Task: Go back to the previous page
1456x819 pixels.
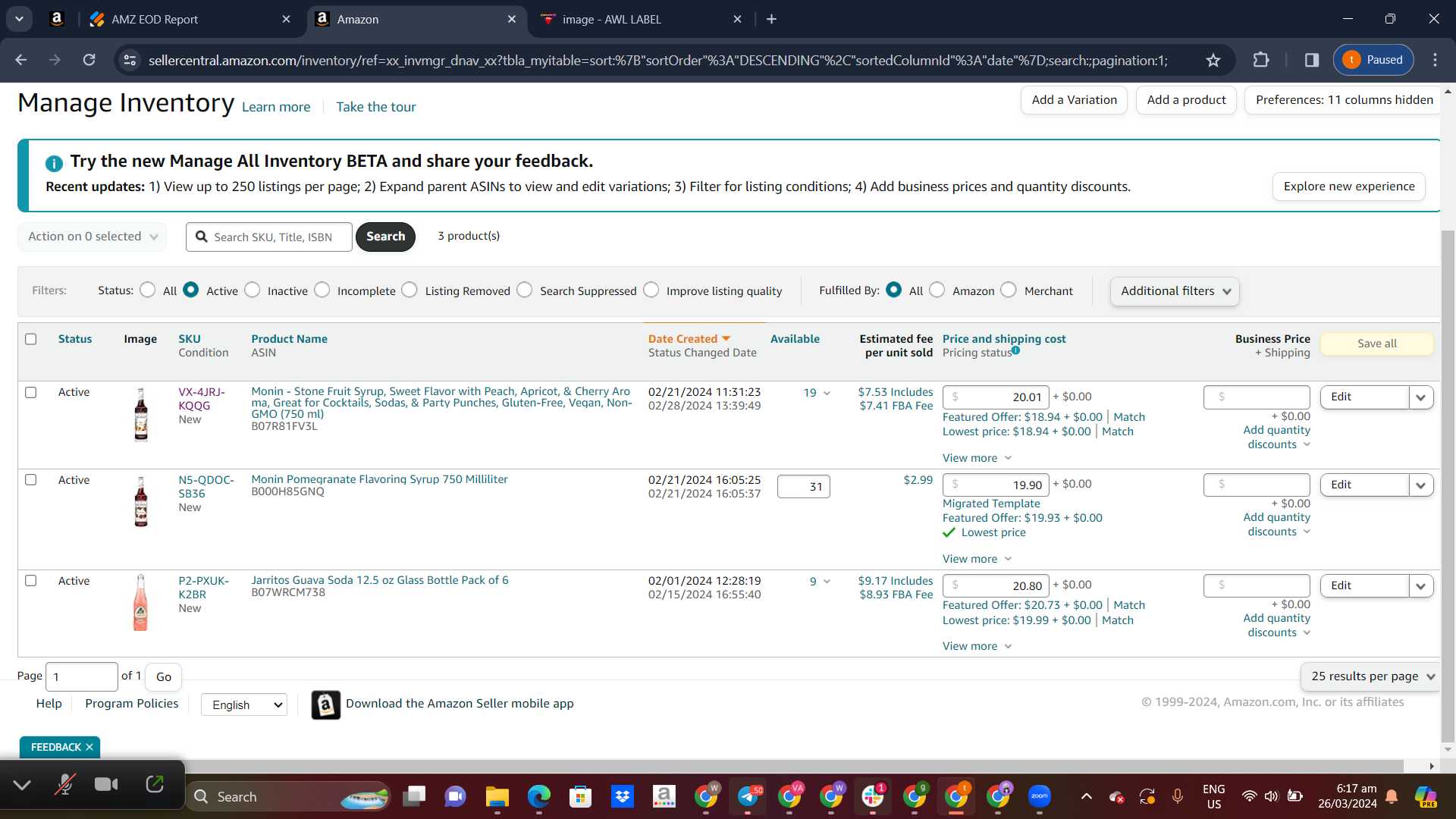Action: point(21,60)
